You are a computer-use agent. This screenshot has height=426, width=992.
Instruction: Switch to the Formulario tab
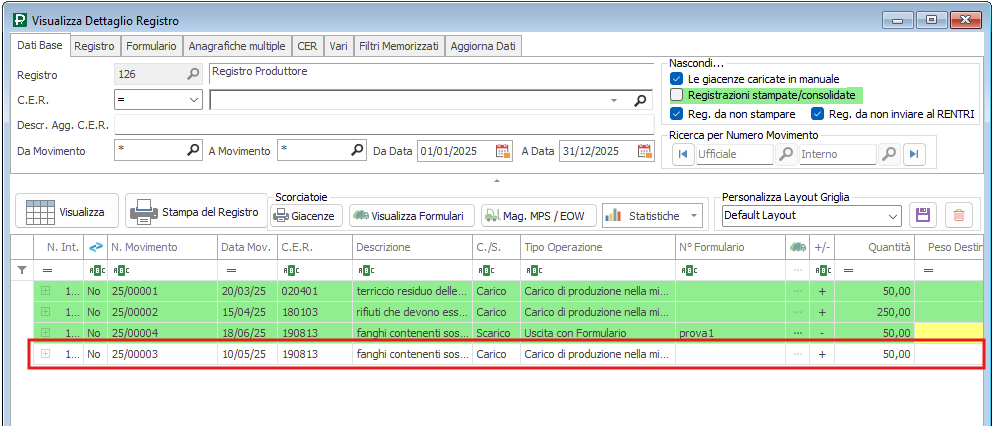point(151,46)
